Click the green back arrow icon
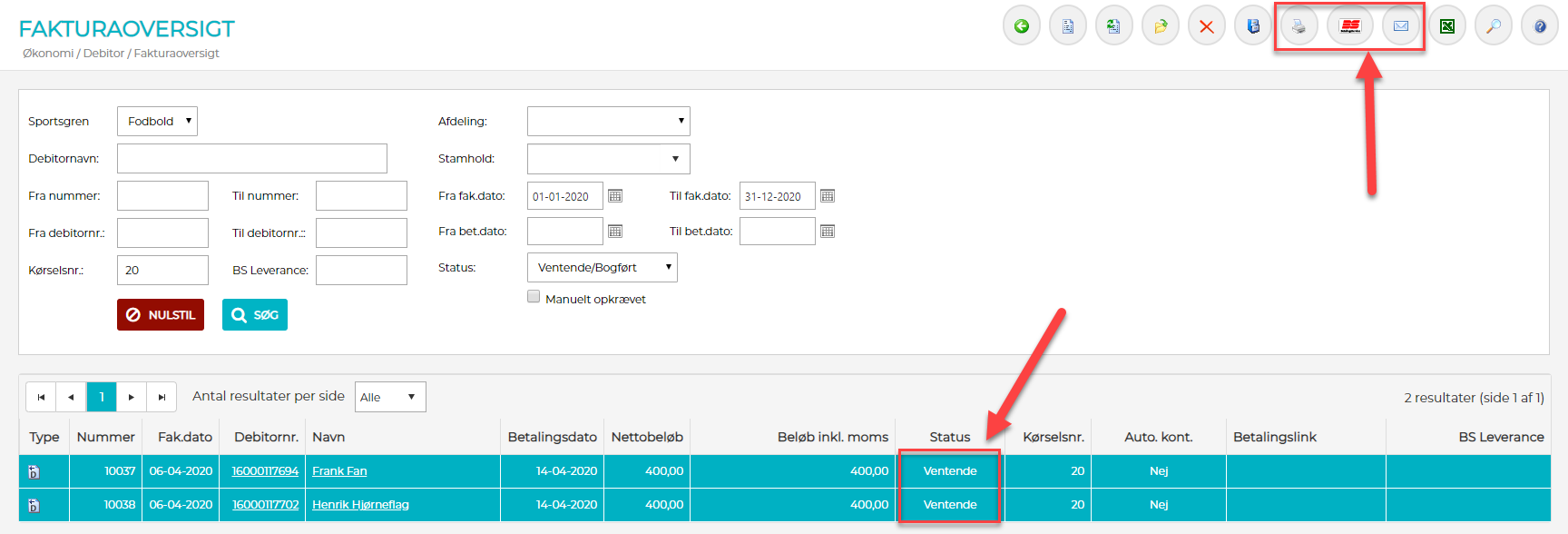This screenshot has width=1568, height=534. (x=1022, y=26)
